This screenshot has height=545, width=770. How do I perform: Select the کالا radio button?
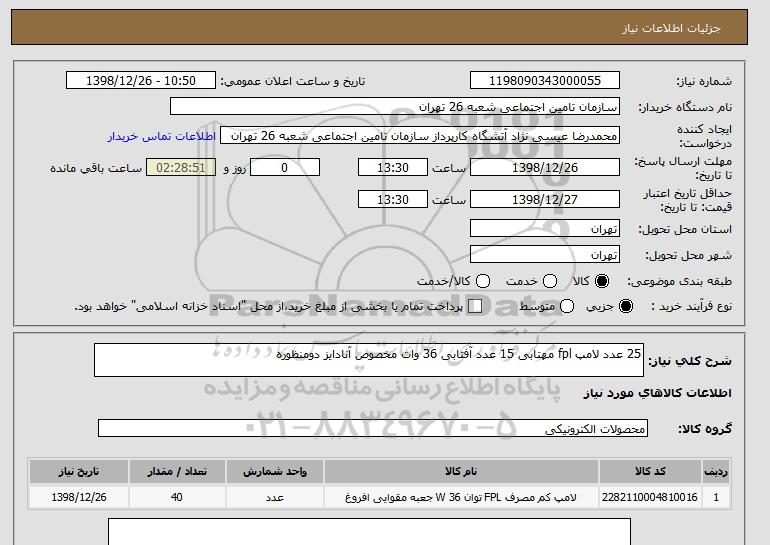pos(602,281)
